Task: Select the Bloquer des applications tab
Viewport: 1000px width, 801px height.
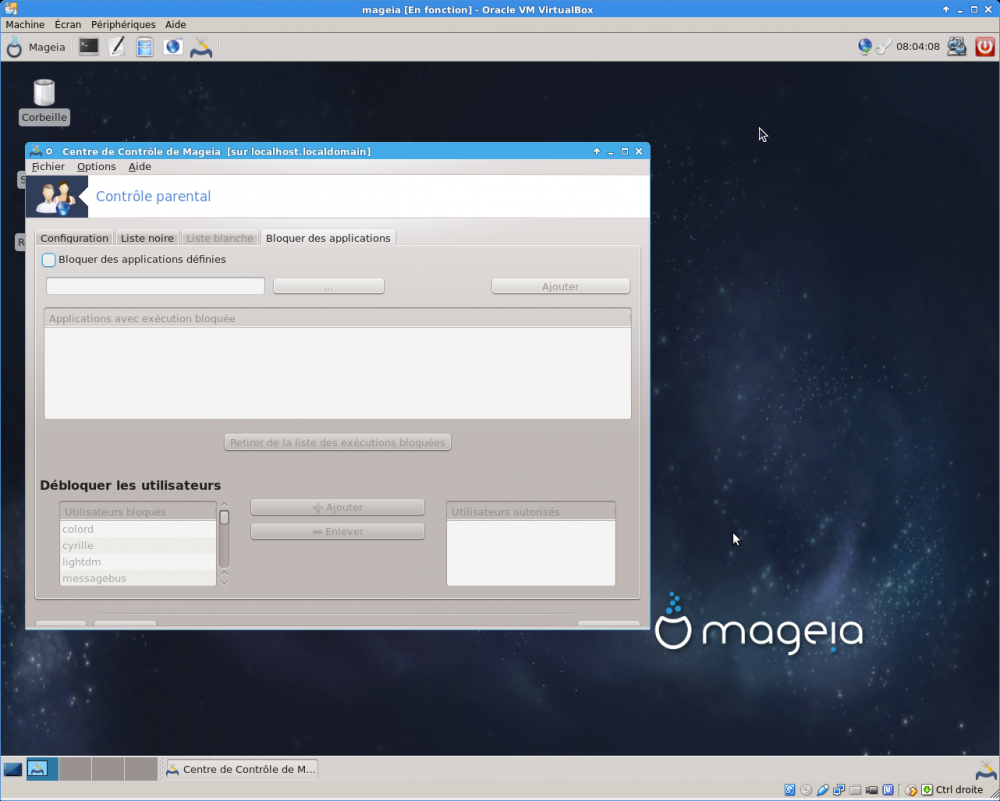Action: [328, 238]
